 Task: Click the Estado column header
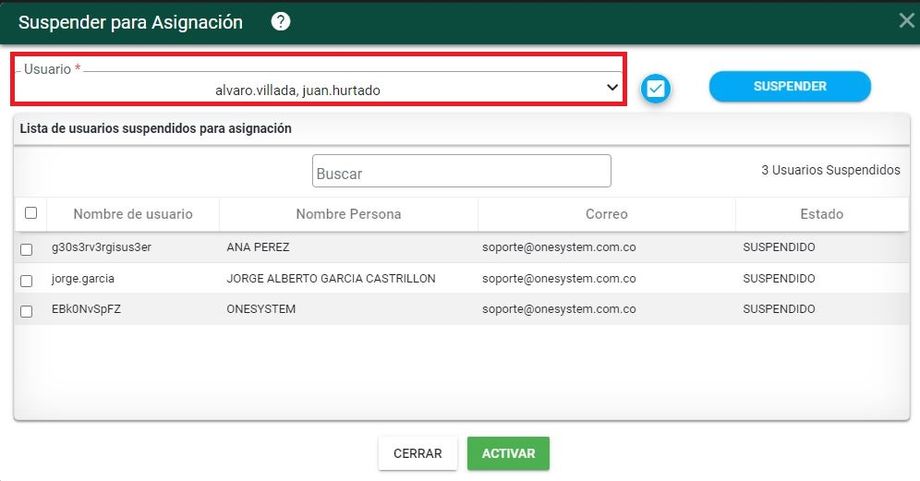point(821,214)
